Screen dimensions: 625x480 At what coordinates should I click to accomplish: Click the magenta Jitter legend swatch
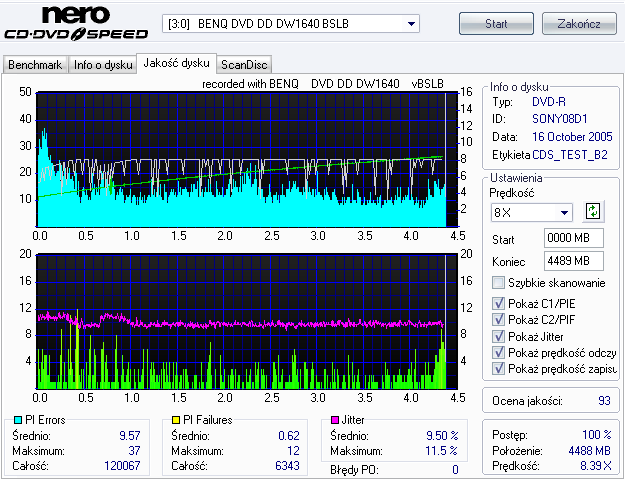point(335,420)
